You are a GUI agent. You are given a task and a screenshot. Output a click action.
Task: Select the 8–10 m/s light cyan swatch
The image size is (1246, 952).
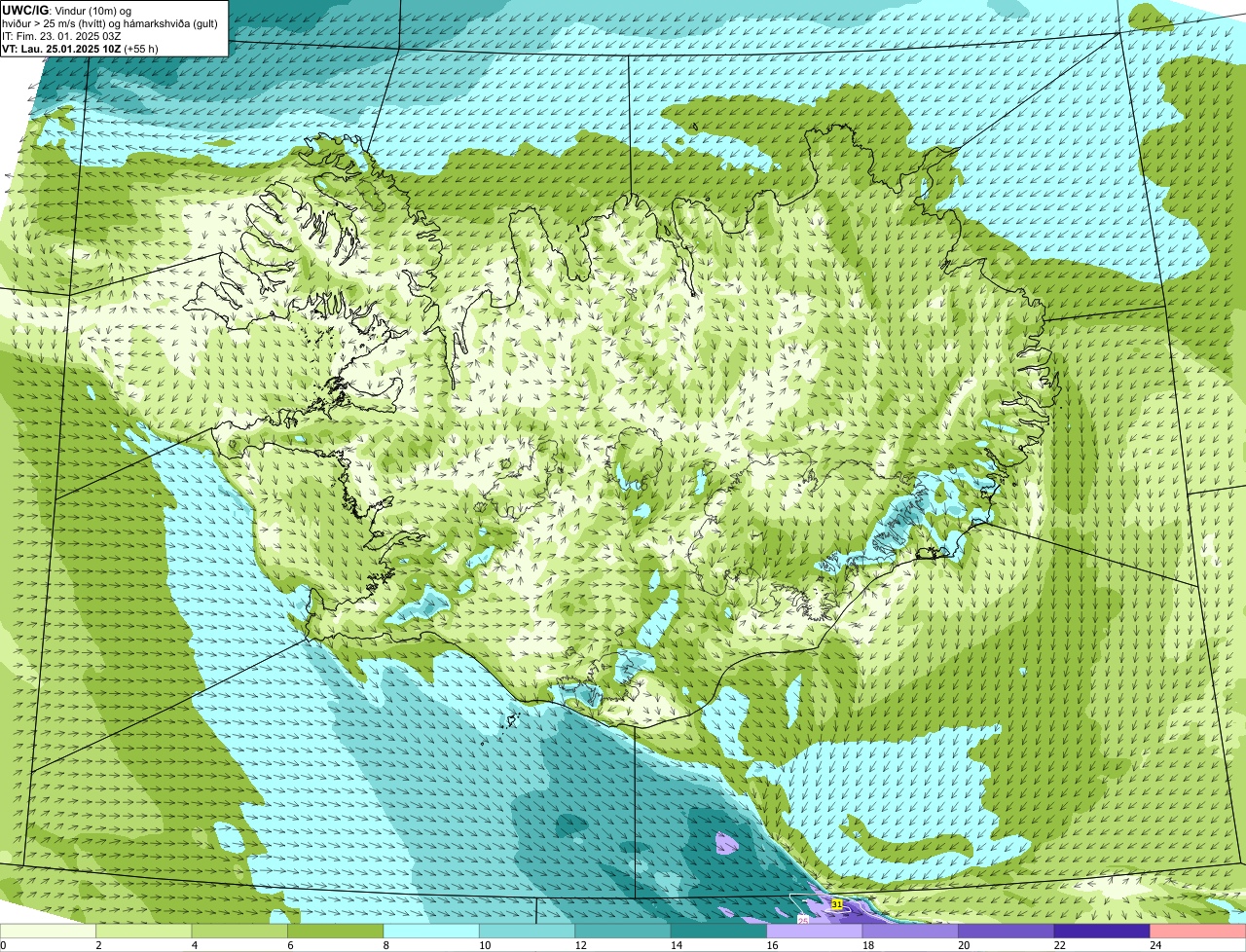432,931
